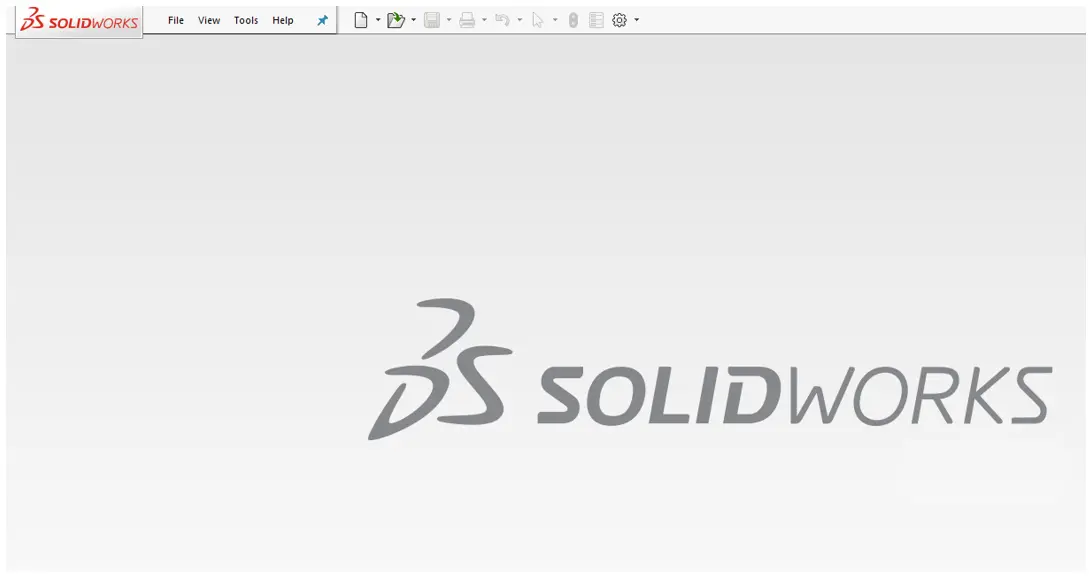Pin the menu bar with the pushpin icon
The height and width of the screenshot is (582, 1089).
(x=322, y=20)
